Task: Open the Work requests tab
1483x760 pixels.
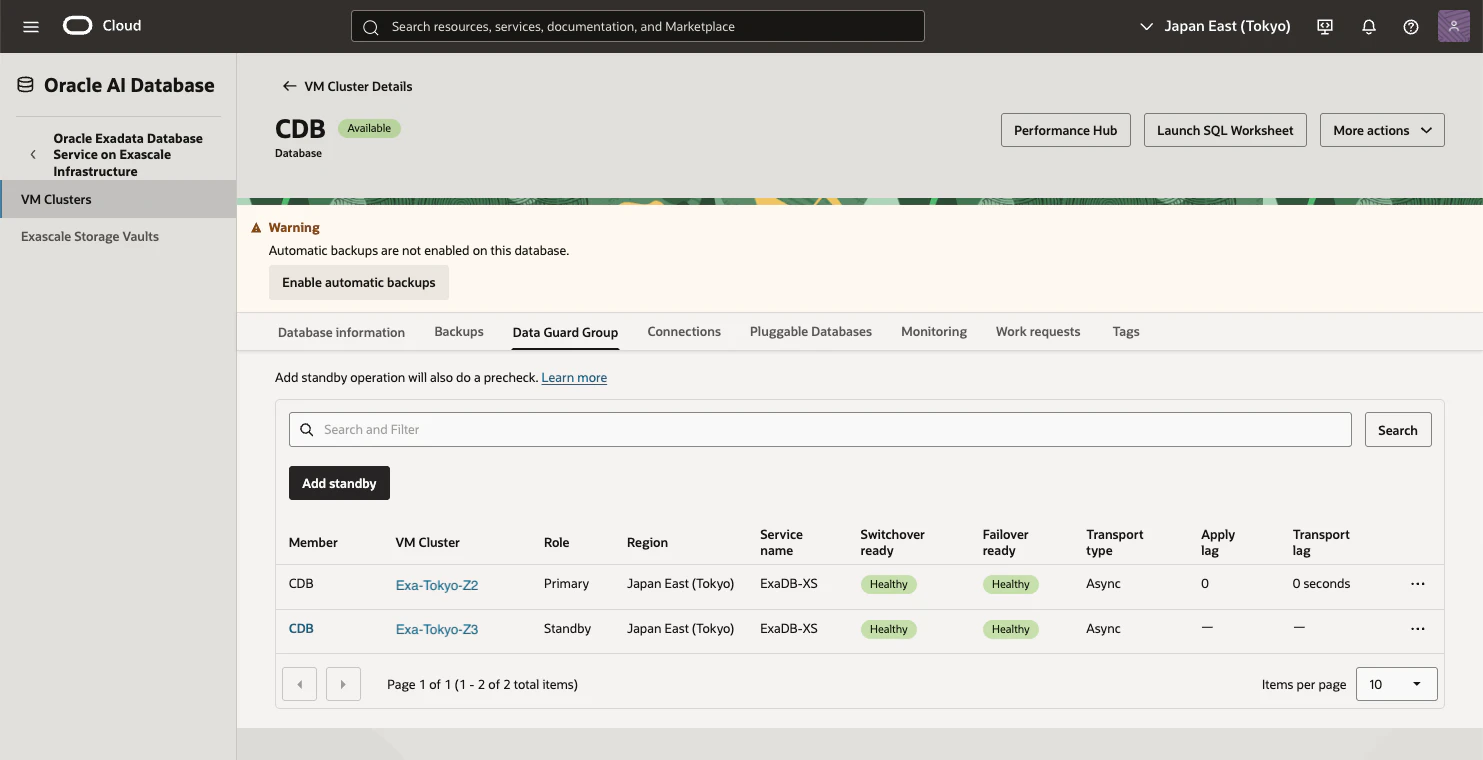Action: 1038,332
